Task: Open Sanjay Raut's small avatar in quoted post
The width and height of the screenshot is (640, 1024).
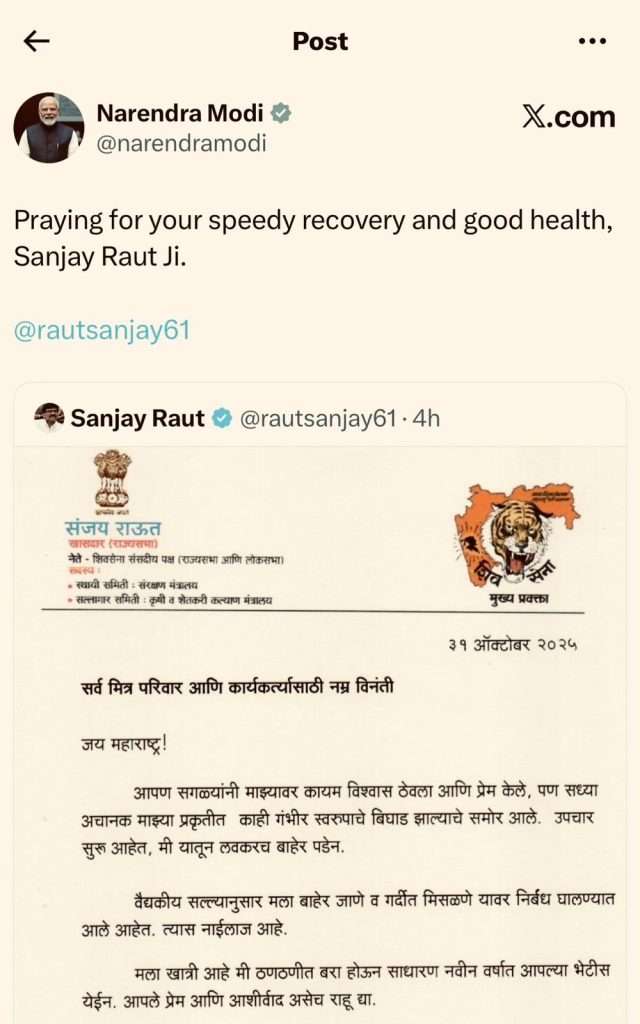Action: tap(49, 418)
